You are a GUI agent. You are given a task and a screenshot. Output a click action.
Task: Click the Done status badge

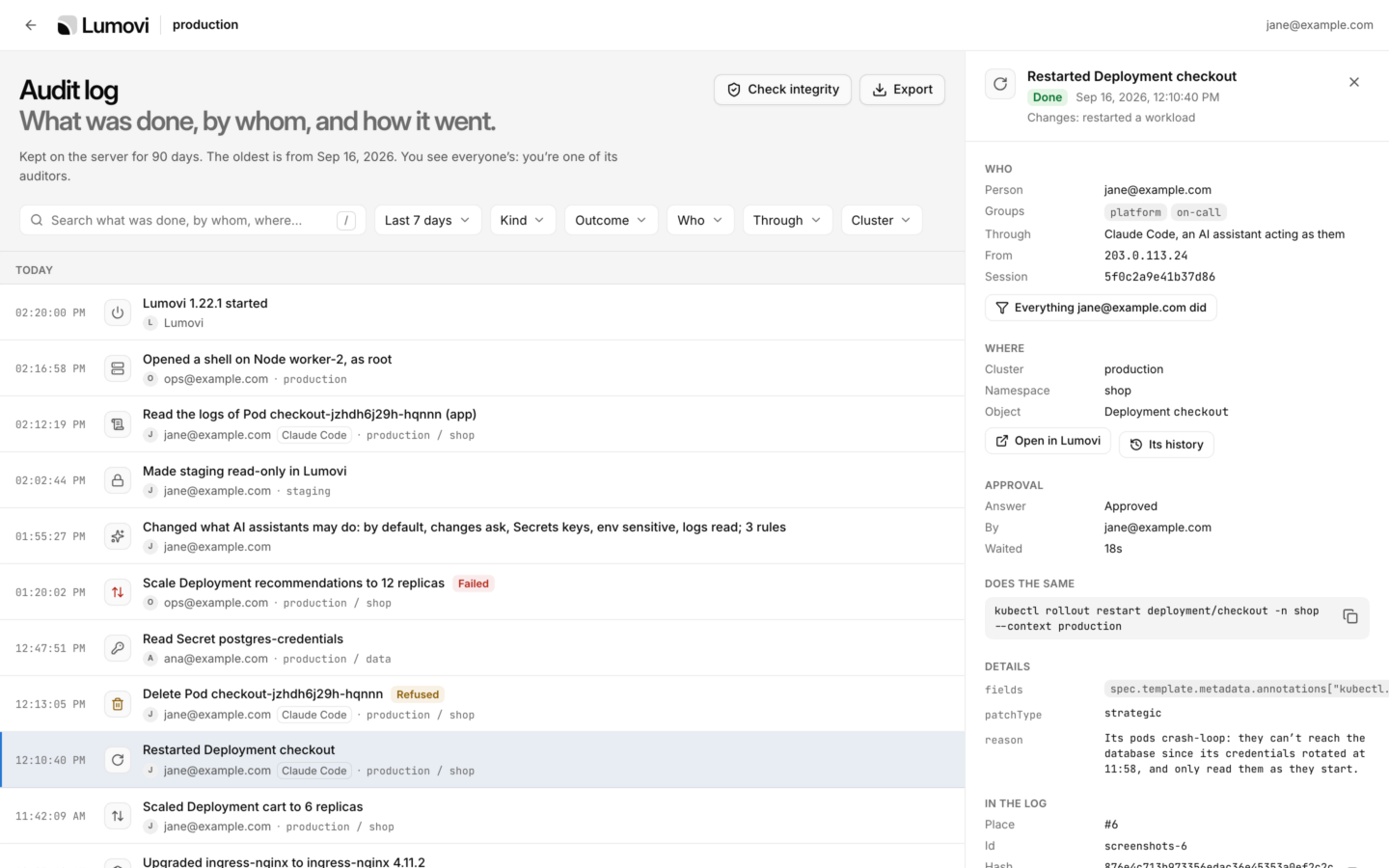pyautogui.click(x=1048, y=97)
